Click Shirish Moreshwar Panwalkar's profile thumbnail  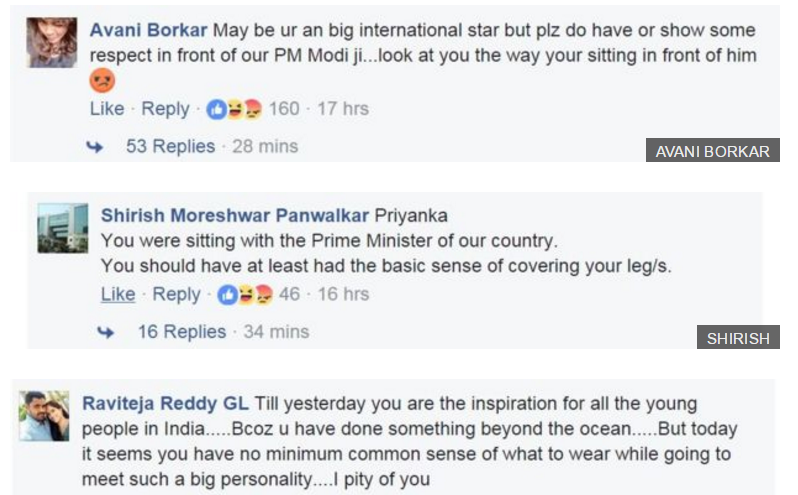pos(62,228)
